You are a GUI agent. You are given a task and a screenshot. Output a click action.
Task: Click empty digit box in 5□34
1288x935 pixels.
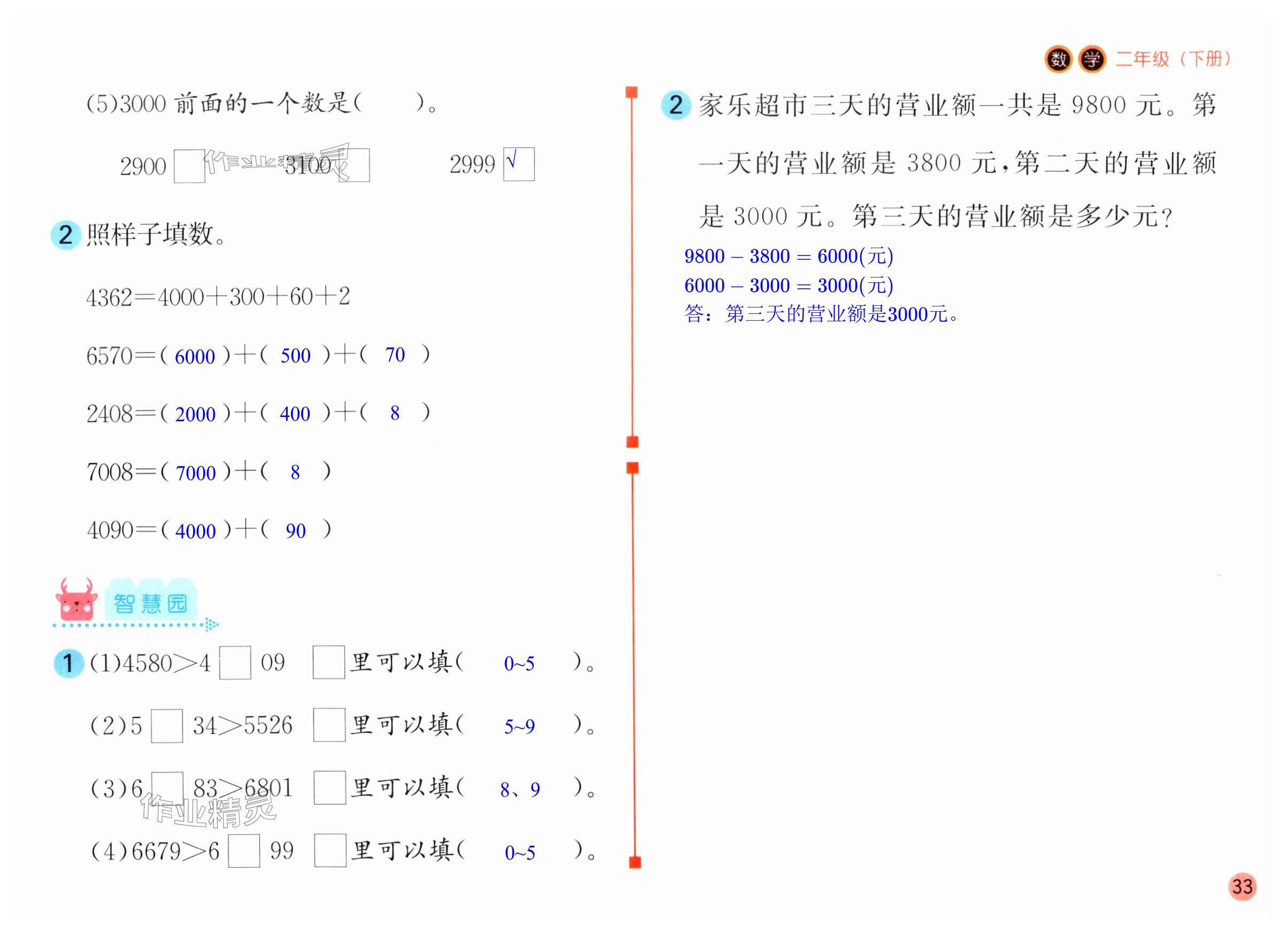click(x=167, y=725)
